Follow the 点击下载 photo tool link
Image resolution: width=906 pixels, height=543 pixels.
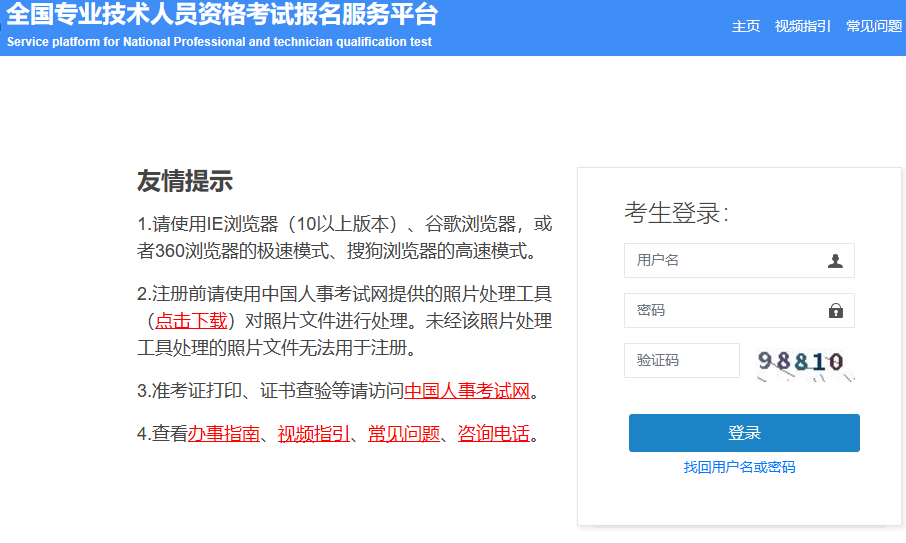tap(191, 321)
